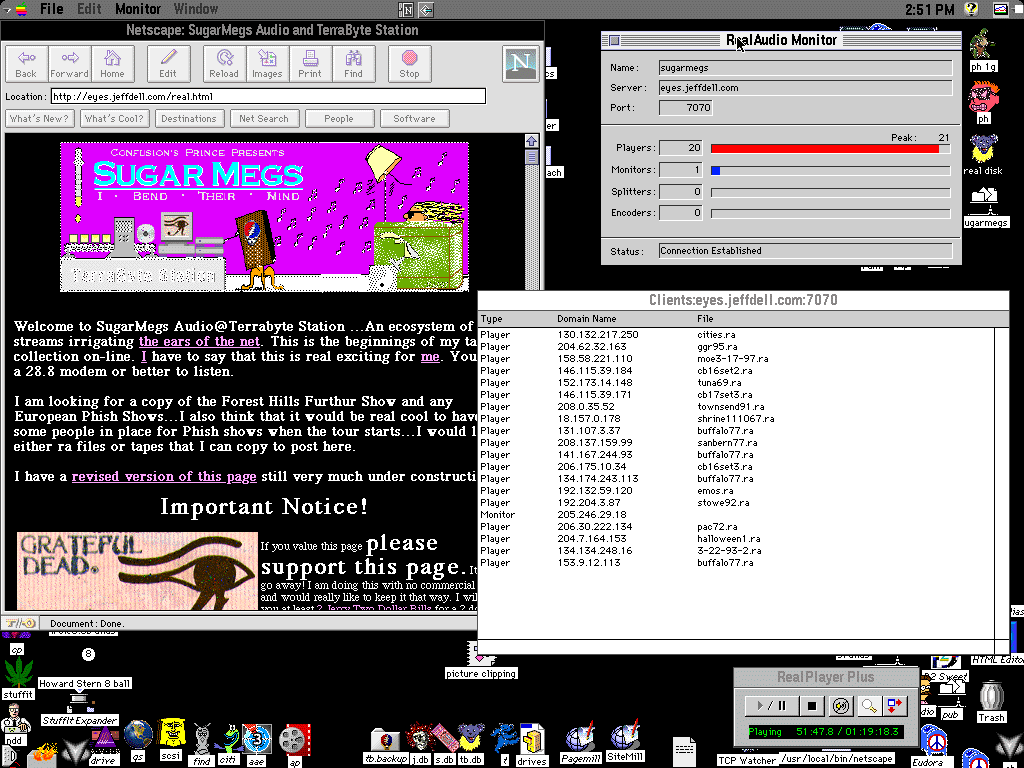Open the File menu
This screenshot has height=768, width=1024.
coord(52,9)
